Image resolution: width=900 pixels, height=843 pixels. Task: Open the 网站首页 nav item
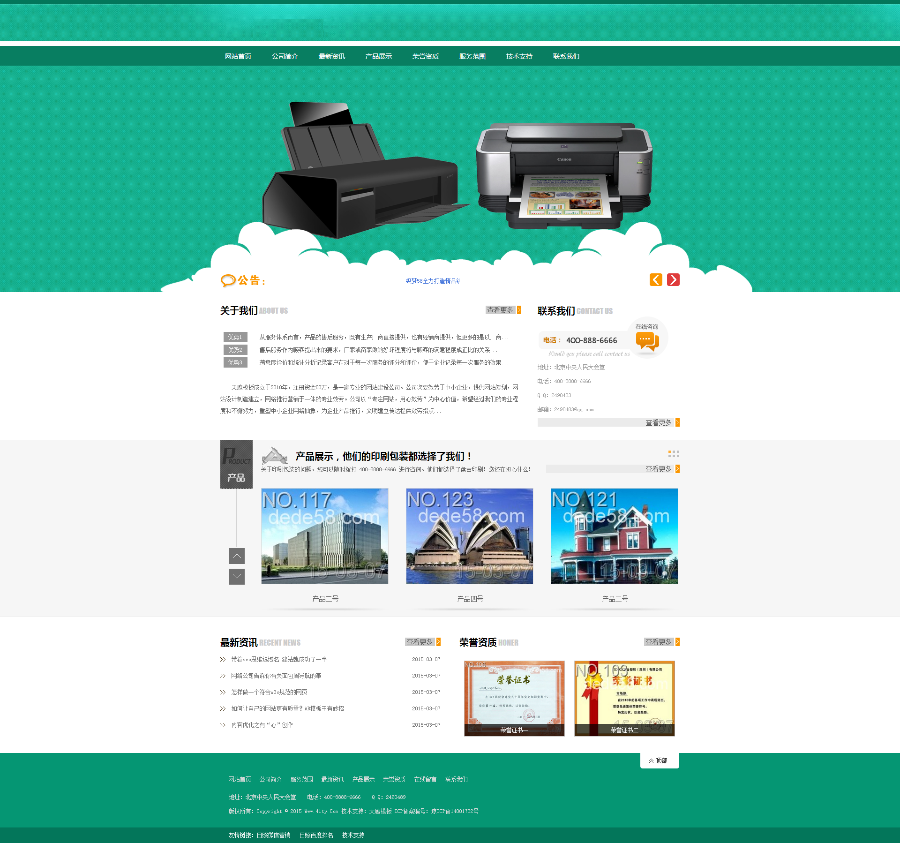pos(238,56)
